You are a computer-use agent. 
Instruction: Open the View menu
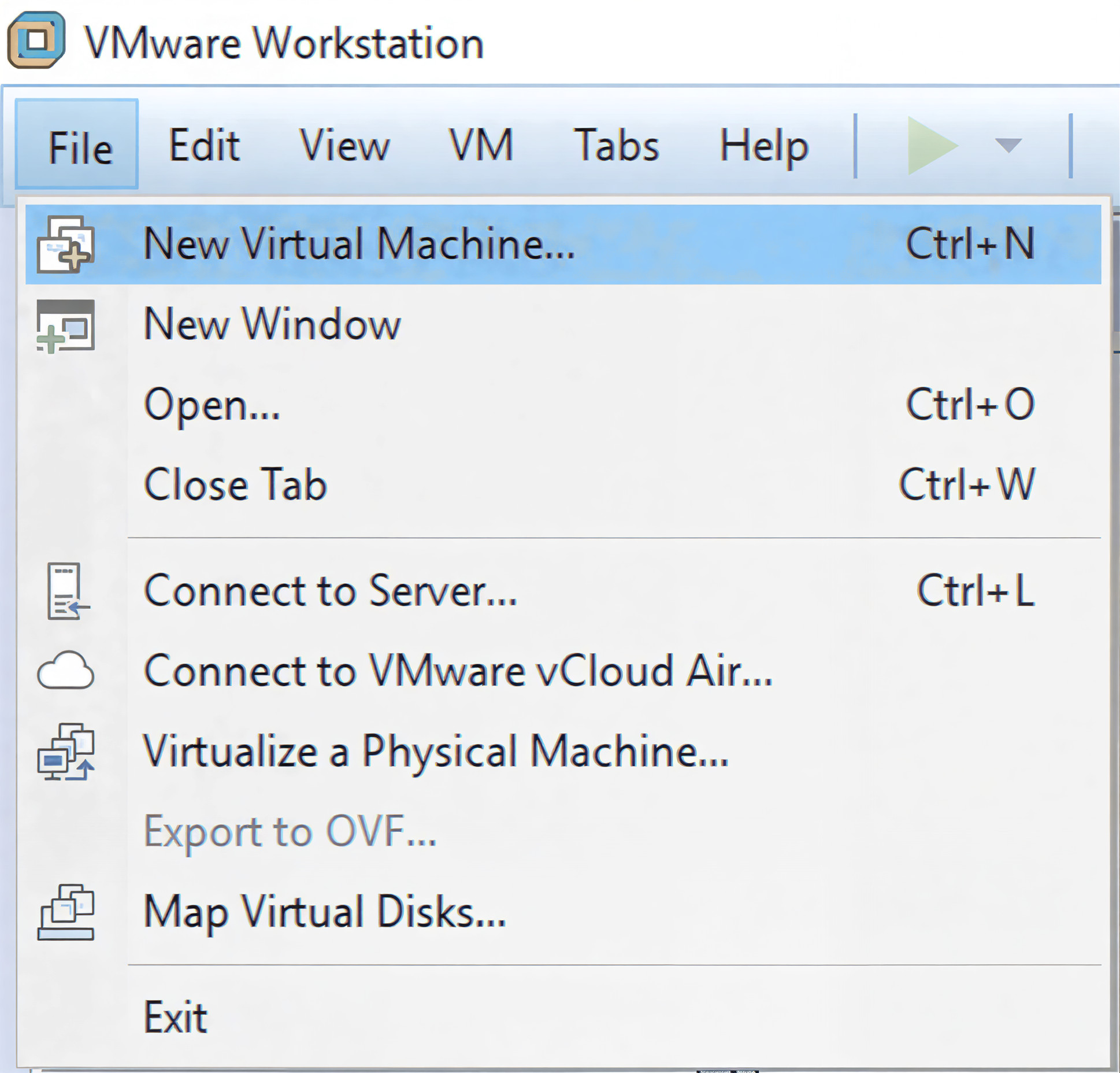[x=346, y=146]
